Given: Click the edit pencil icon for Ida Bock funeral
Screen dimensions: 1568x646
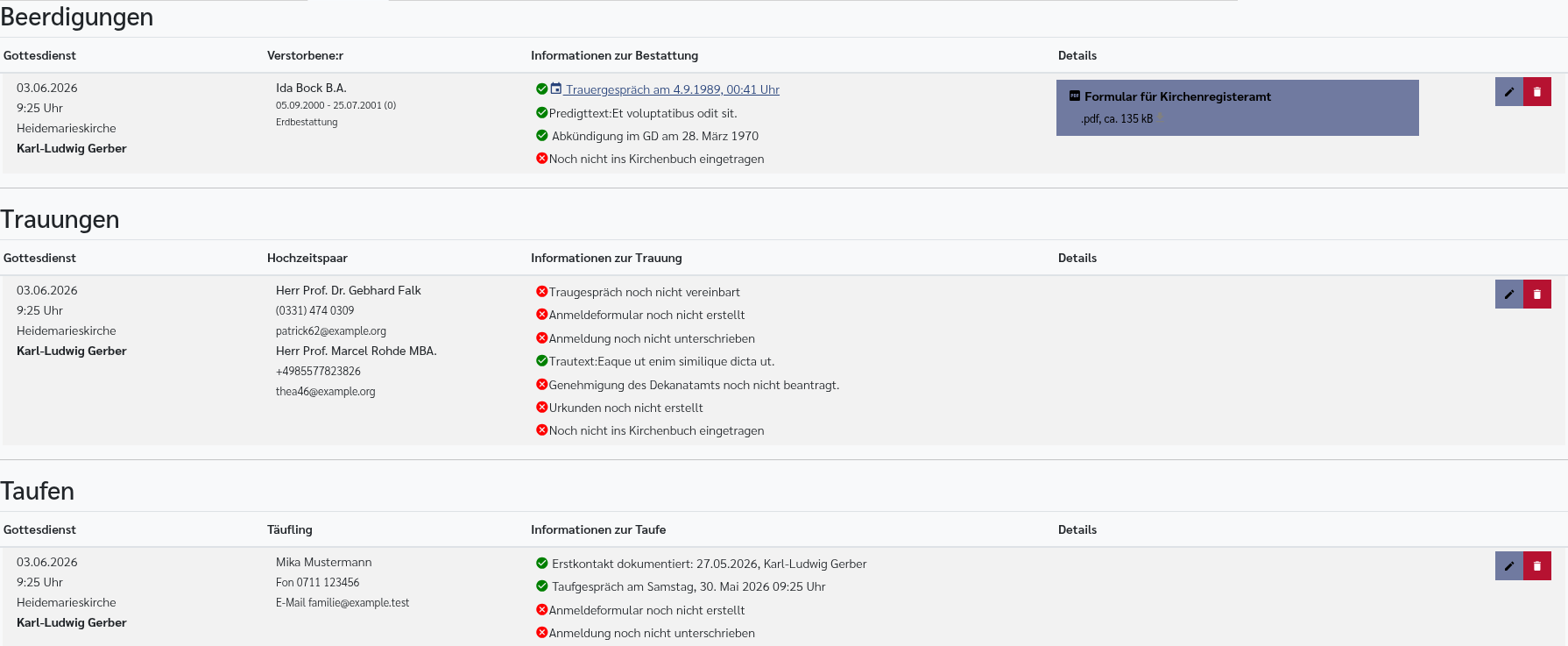Looking at the screenshot, I should tap(1508, 92).
